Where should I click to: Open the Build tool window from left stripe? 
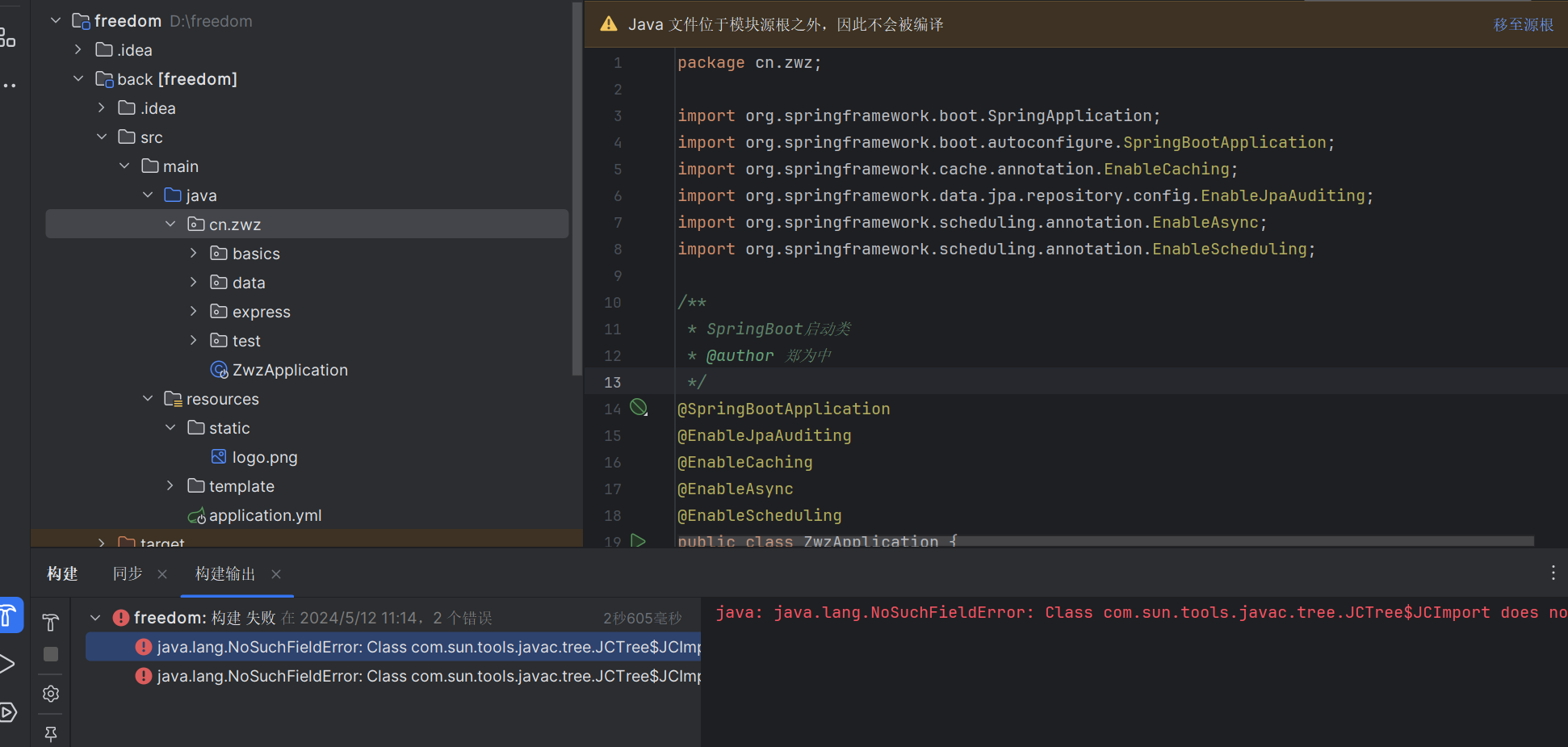pos(8,617)
